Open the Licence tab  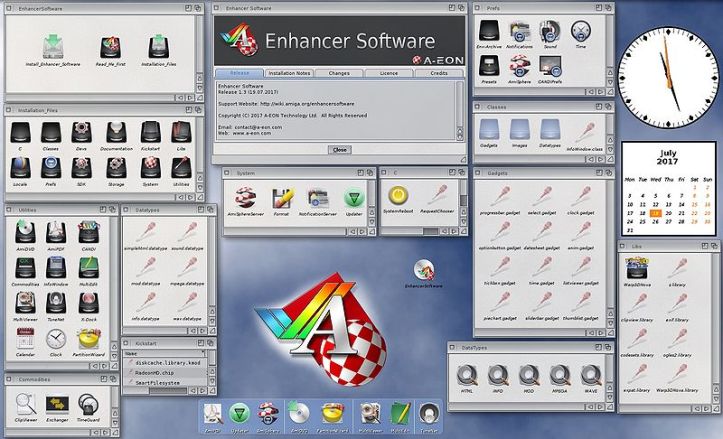pos(388,73)
